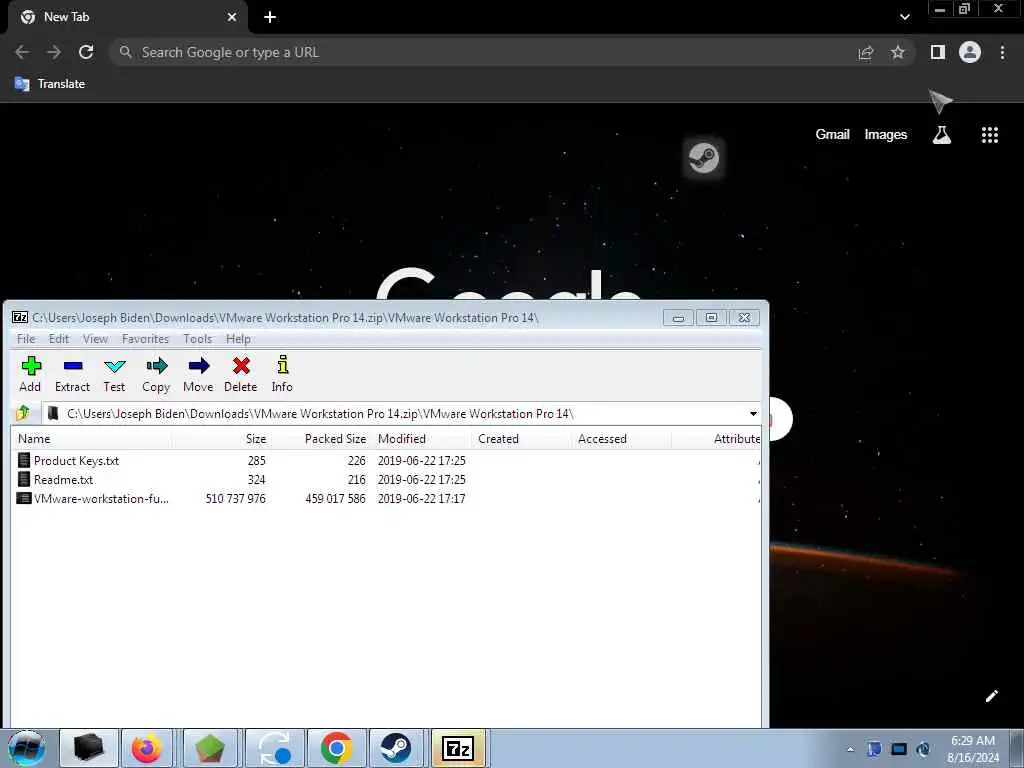Open the Help menu in 7-Zip
Image resolution: width=1024 pixels, height=768 pixels.
238,339
